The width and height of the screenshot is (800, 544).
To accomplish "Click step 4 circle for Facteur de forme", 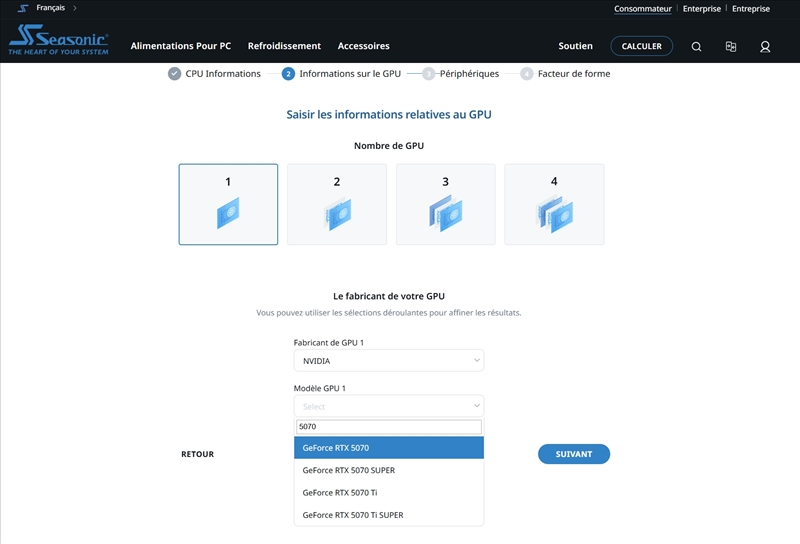I will click(526, 74).
